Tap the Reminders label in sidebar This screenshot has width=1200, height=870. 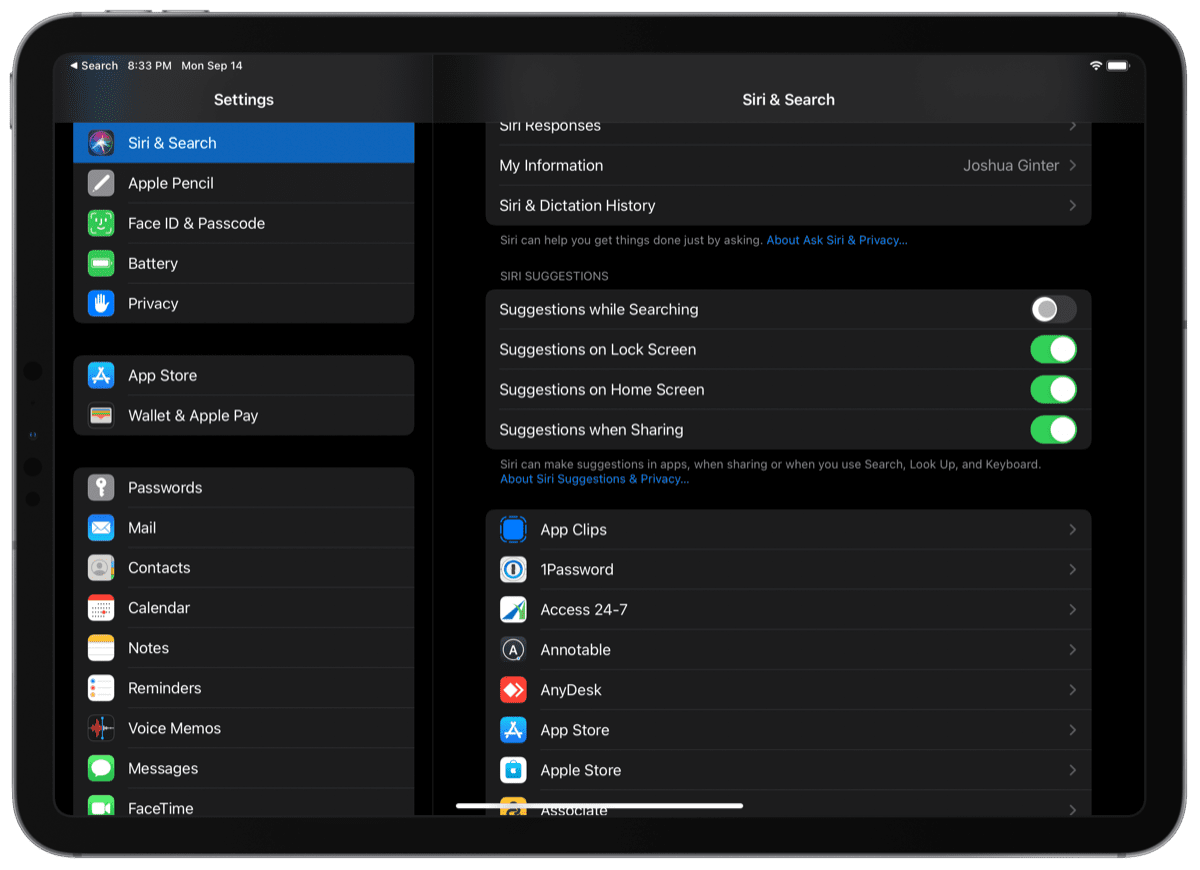[x=164, y=688]
